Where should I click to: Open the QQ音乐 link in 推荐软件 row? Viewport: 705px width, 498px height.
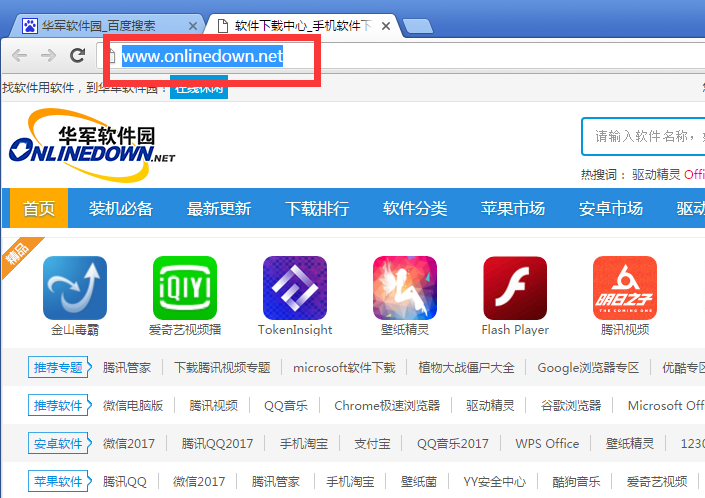click(x=286, y=405)
